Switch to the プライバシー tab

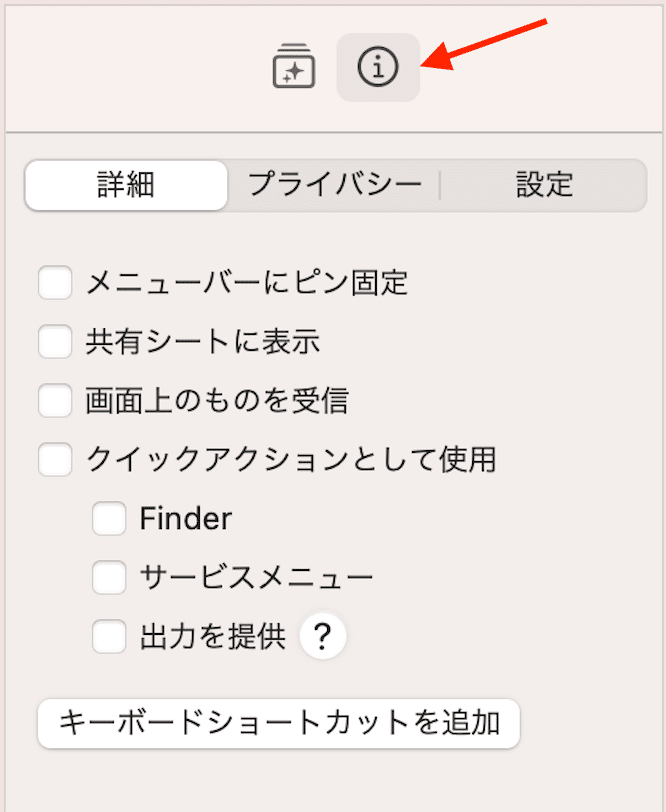(334, 185)
